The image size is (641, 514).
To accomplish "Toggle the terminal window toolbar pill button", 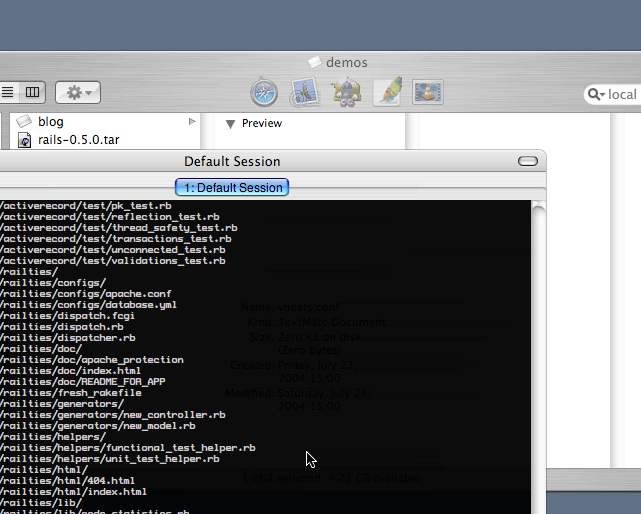I will (x=527, y=161).
